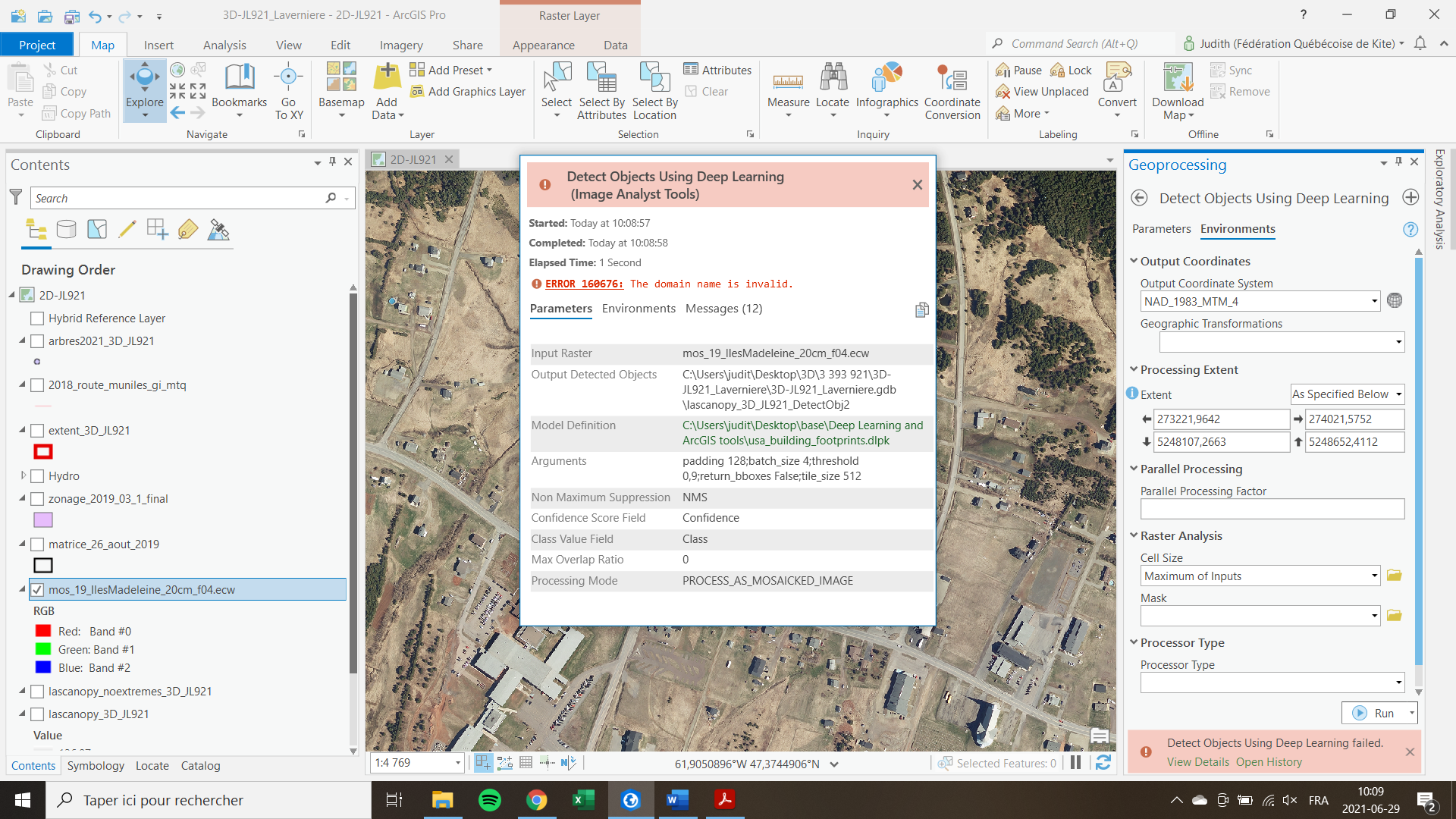
Task: Open the Output Coordinate System dropdown
Action: (1375, 300)
